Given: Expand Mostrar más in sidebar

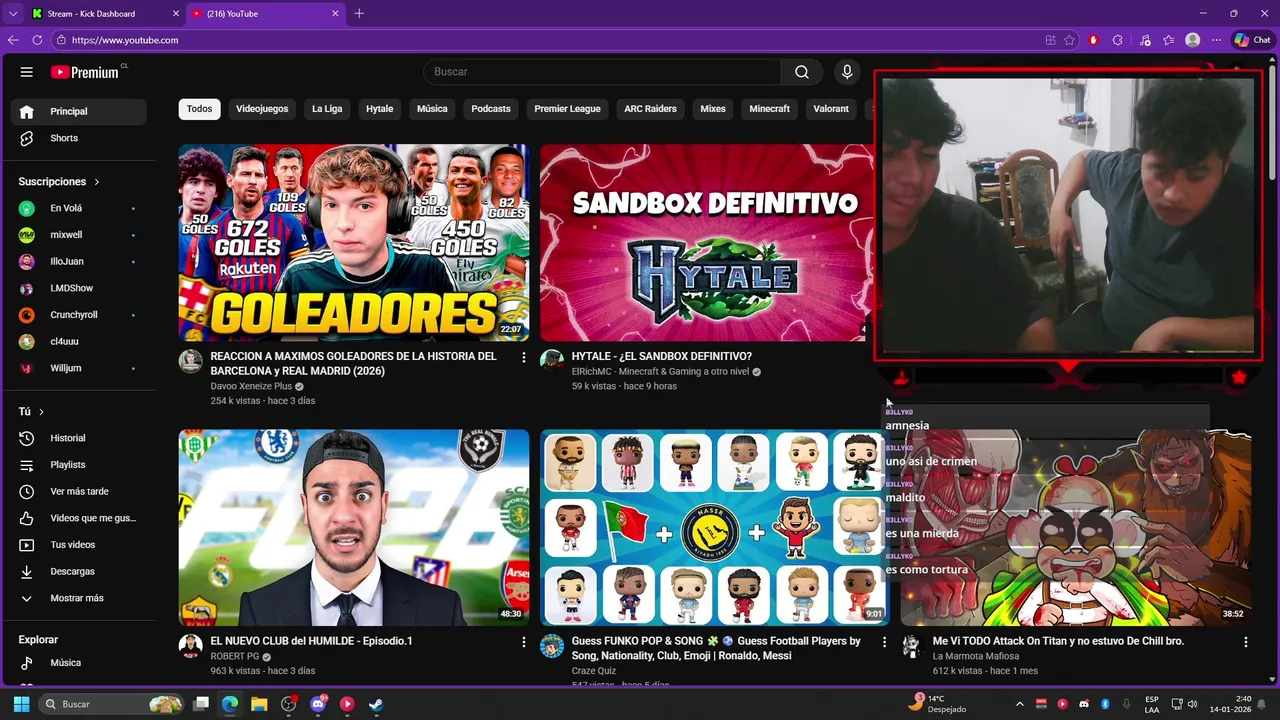Looking at the screenshot, I should (x=78, y=598).
